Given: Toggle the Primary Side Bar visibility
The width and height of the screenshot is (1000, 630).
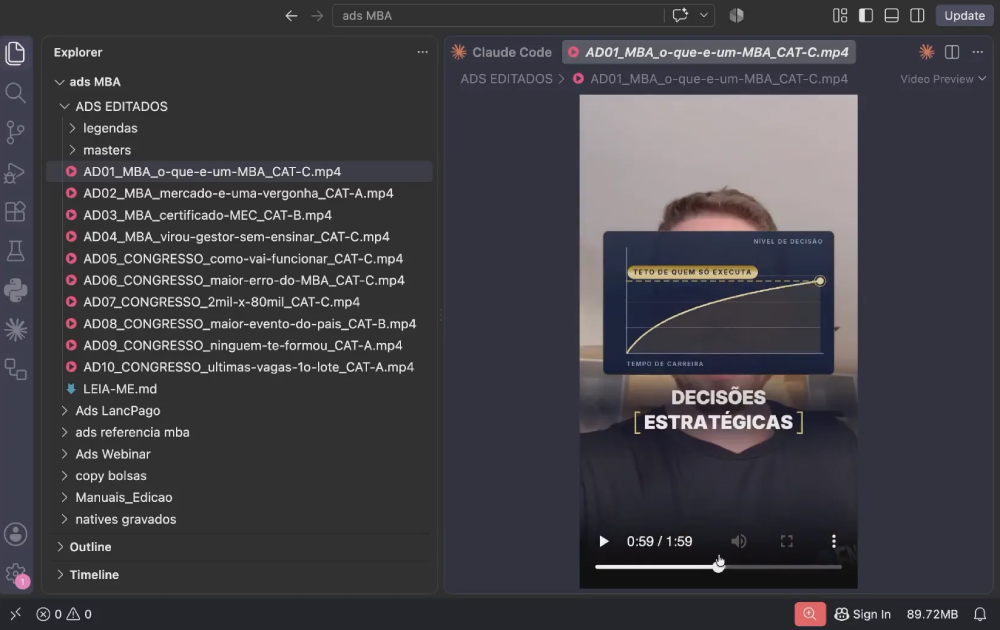Looking at the screenshot, I should point(866,15).
